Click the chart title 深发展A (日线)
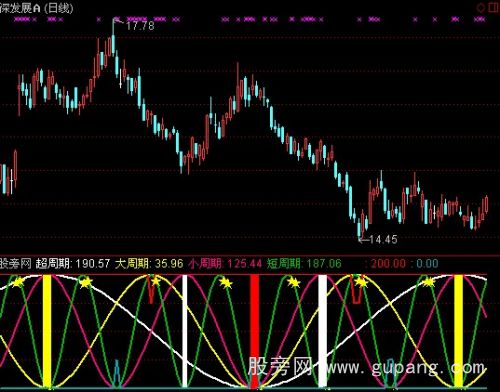 [x=37, y=8]
